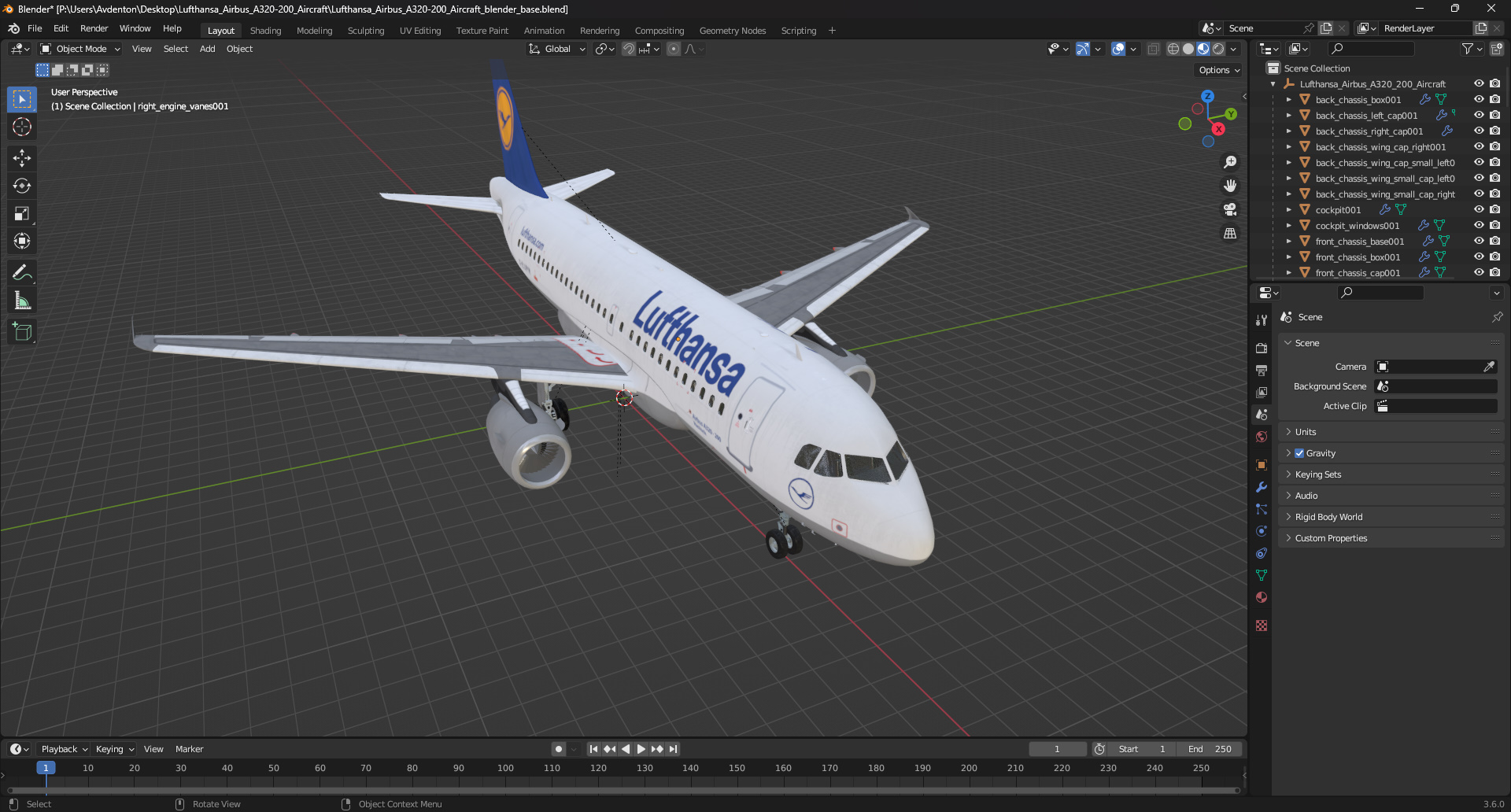This screenshot has width=1511, height=812.
Task: Open viewport Options dropdown
Action: point(1219,70)
